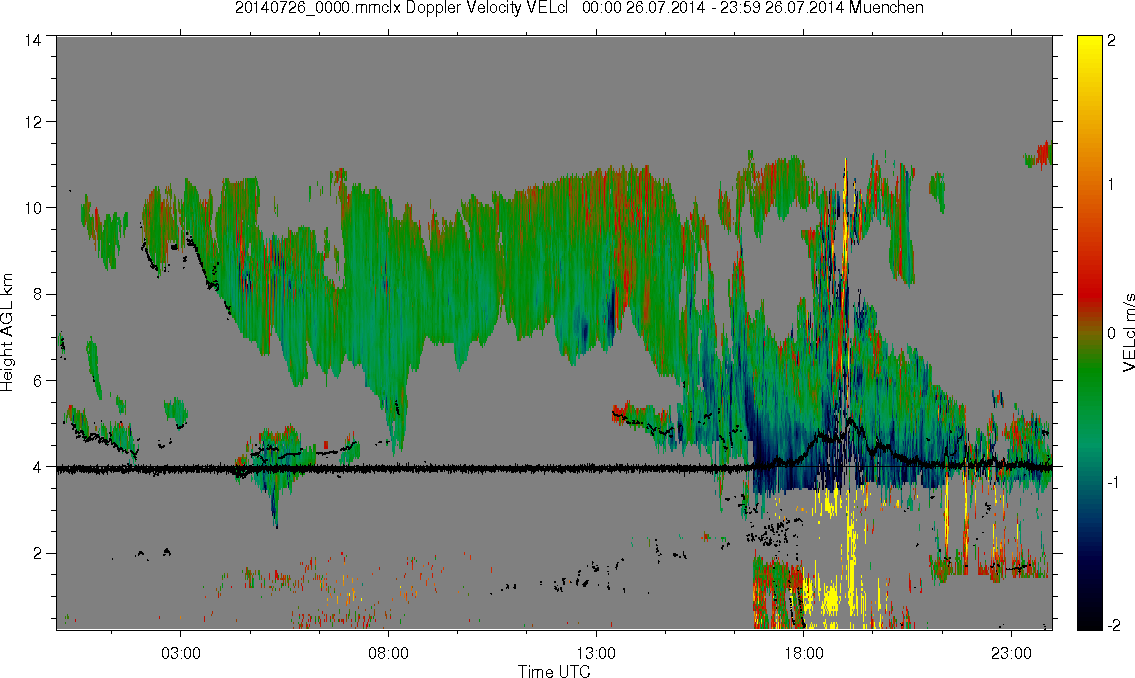
Task: Click the colorbar value 0
Action: pyautogui.click(x=1112, y=333)
